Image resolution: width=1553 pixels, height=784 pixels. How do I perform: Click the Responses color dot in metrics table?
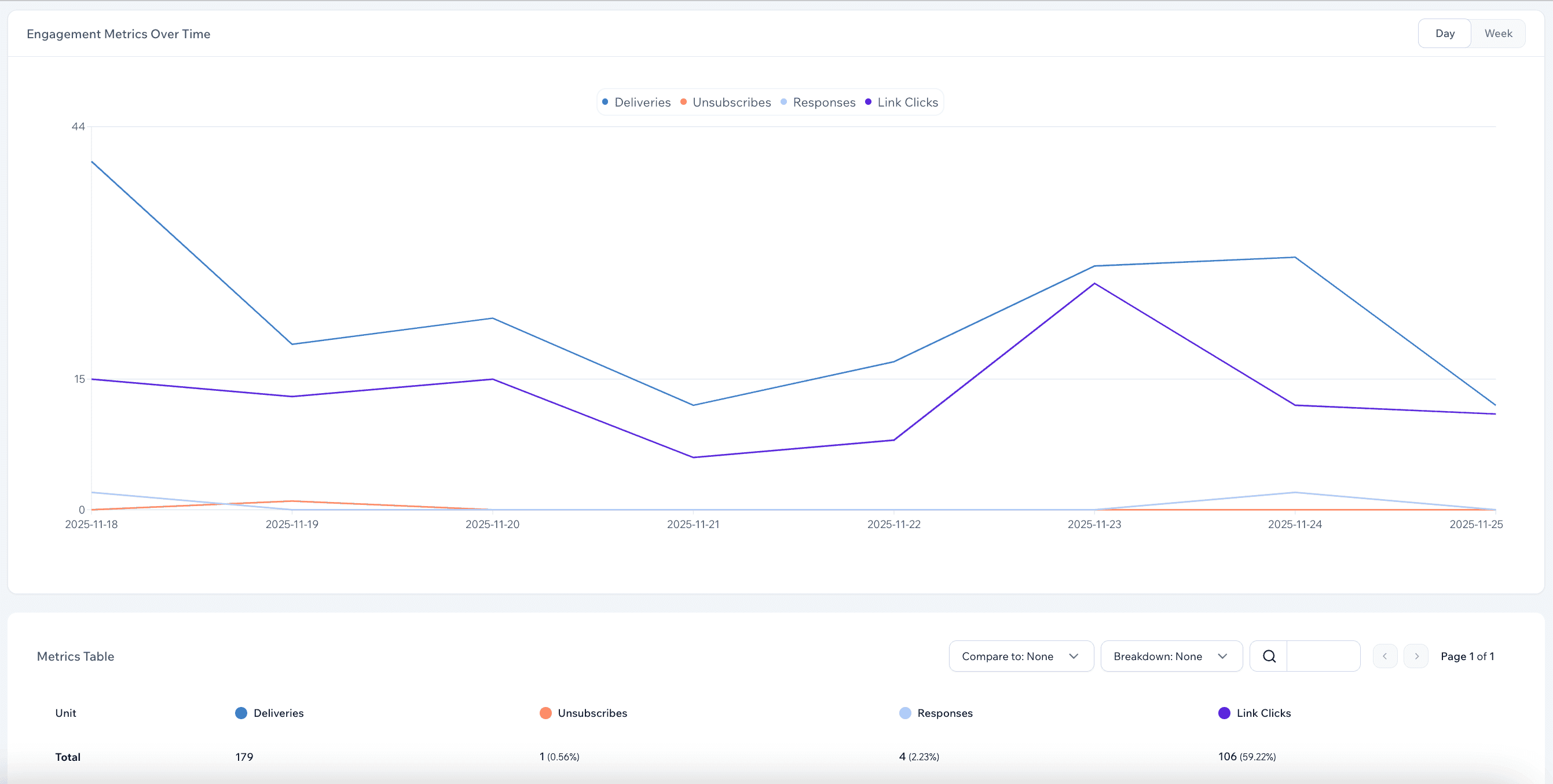(904, 713)
